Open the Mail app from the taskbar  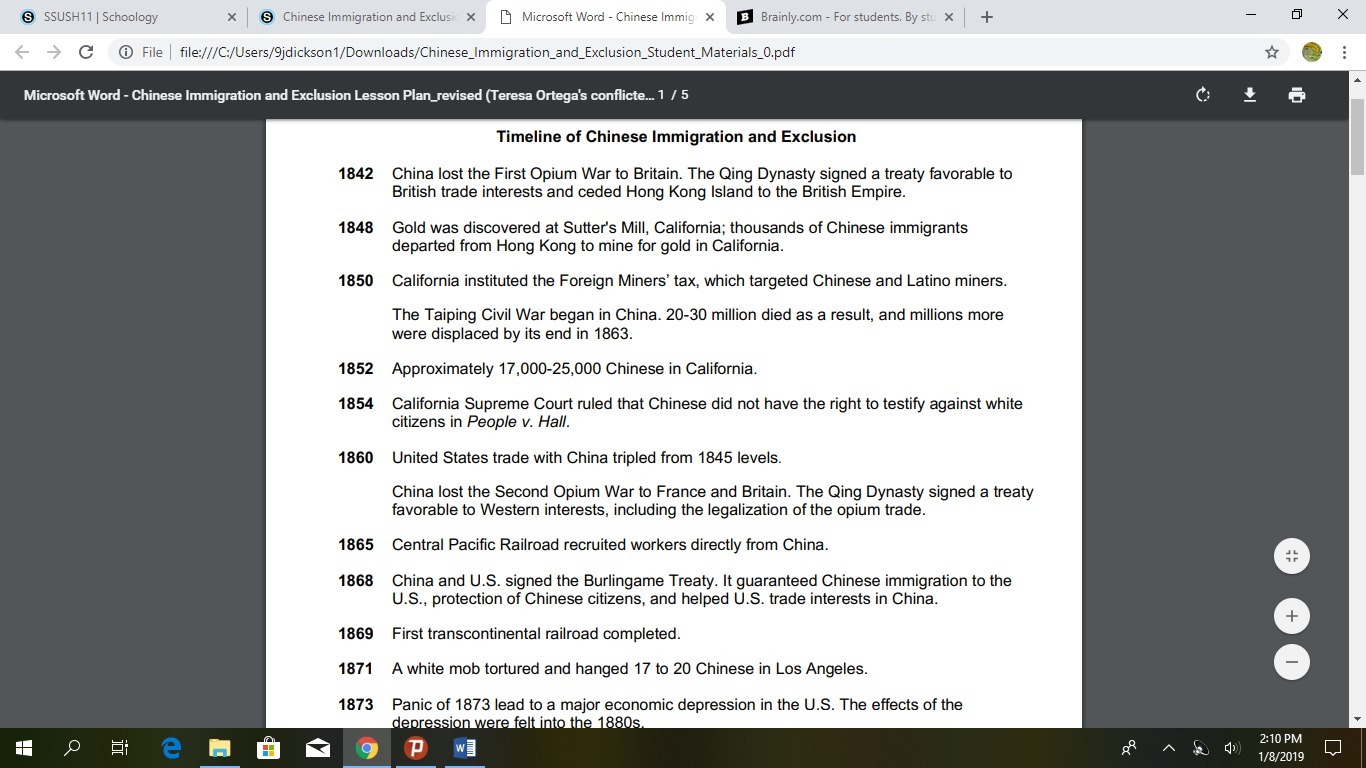pyautogui.click(x=317, y=748)
